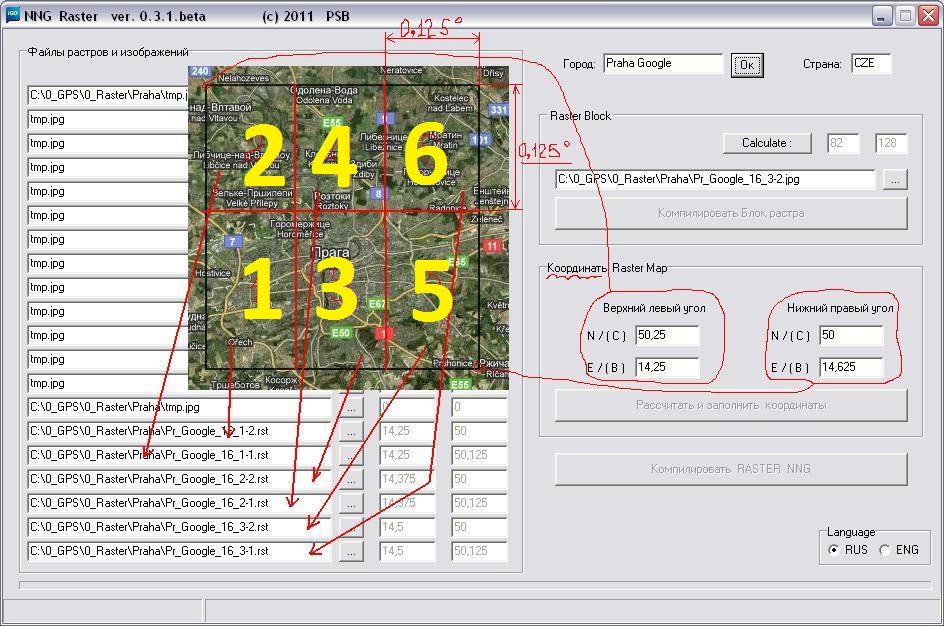This screenshot has width=944, height=626.
Task: Open browse button beside Pr_Google_16_3-1.rst
Action: pyautogui.click(x=351, y=551)
